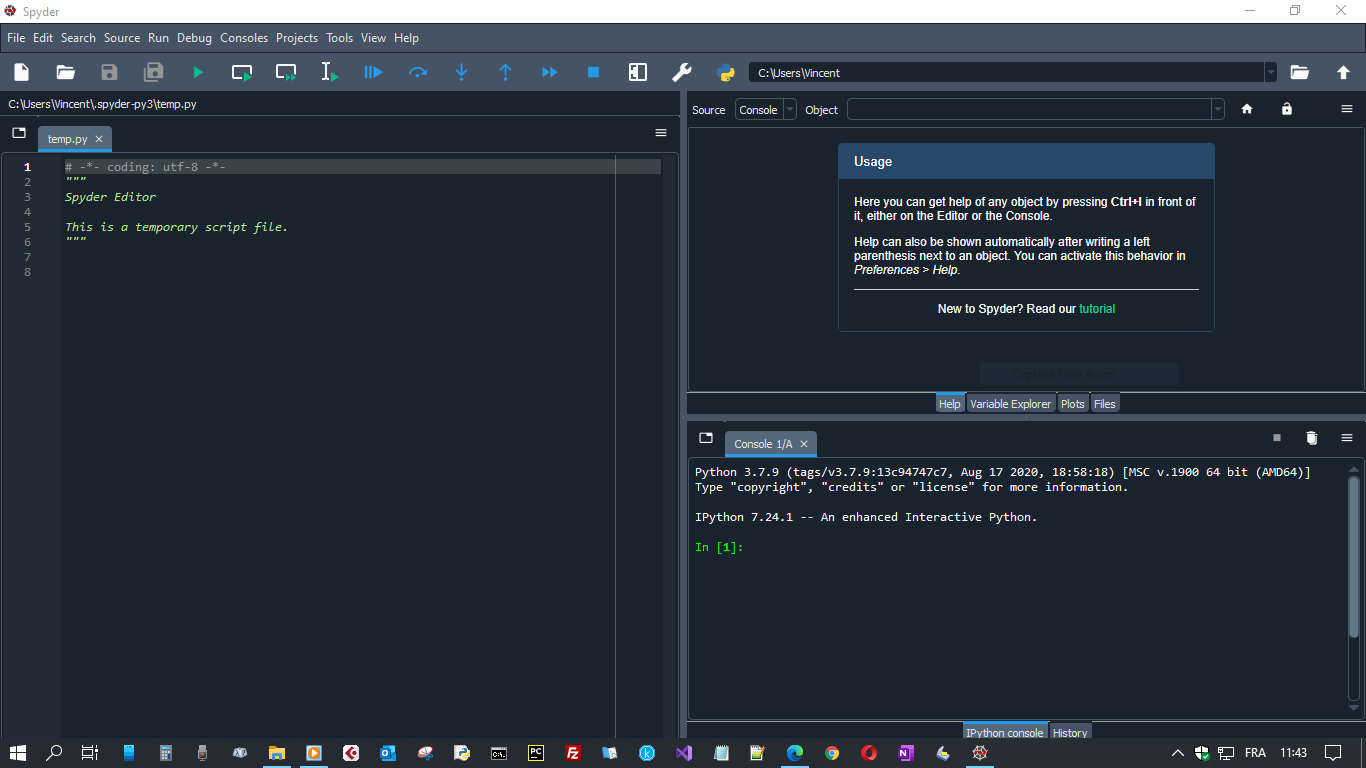1366x768 pixels.
Task: Select the IPython console bottom tab
Action: pyautogui.click(x=1005, y=732)
